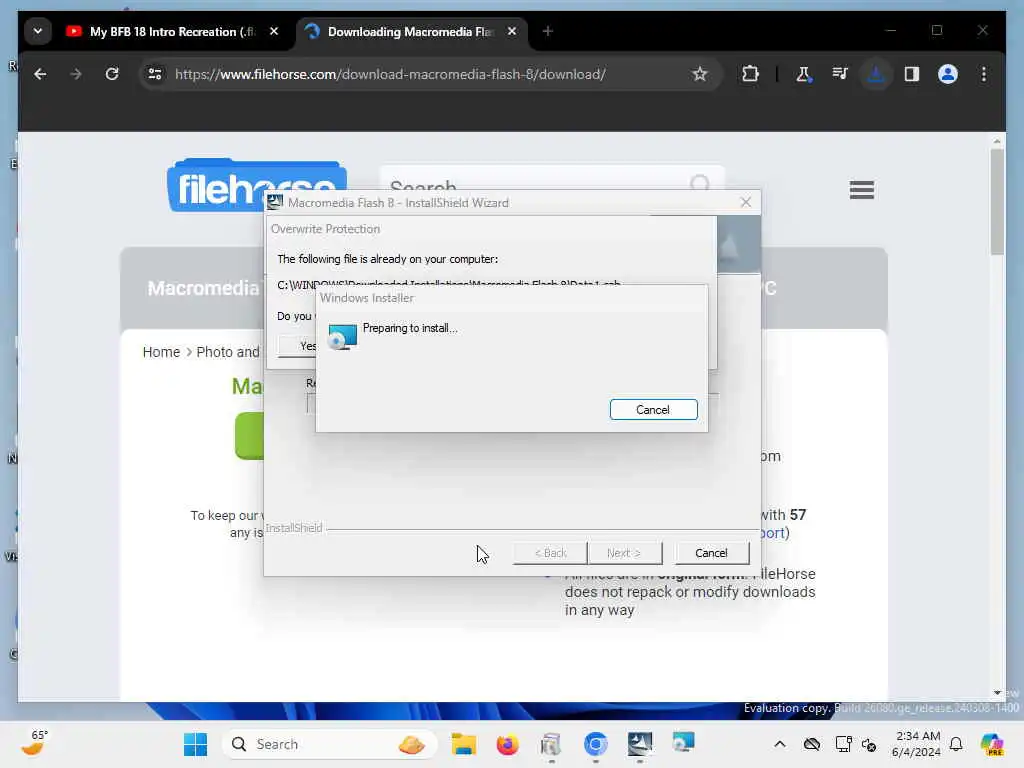The width and height of the screenshot is (1024, 768).
Task: Click the InstallShield Wizard title bar icon
Action: (x=275, y=202)
